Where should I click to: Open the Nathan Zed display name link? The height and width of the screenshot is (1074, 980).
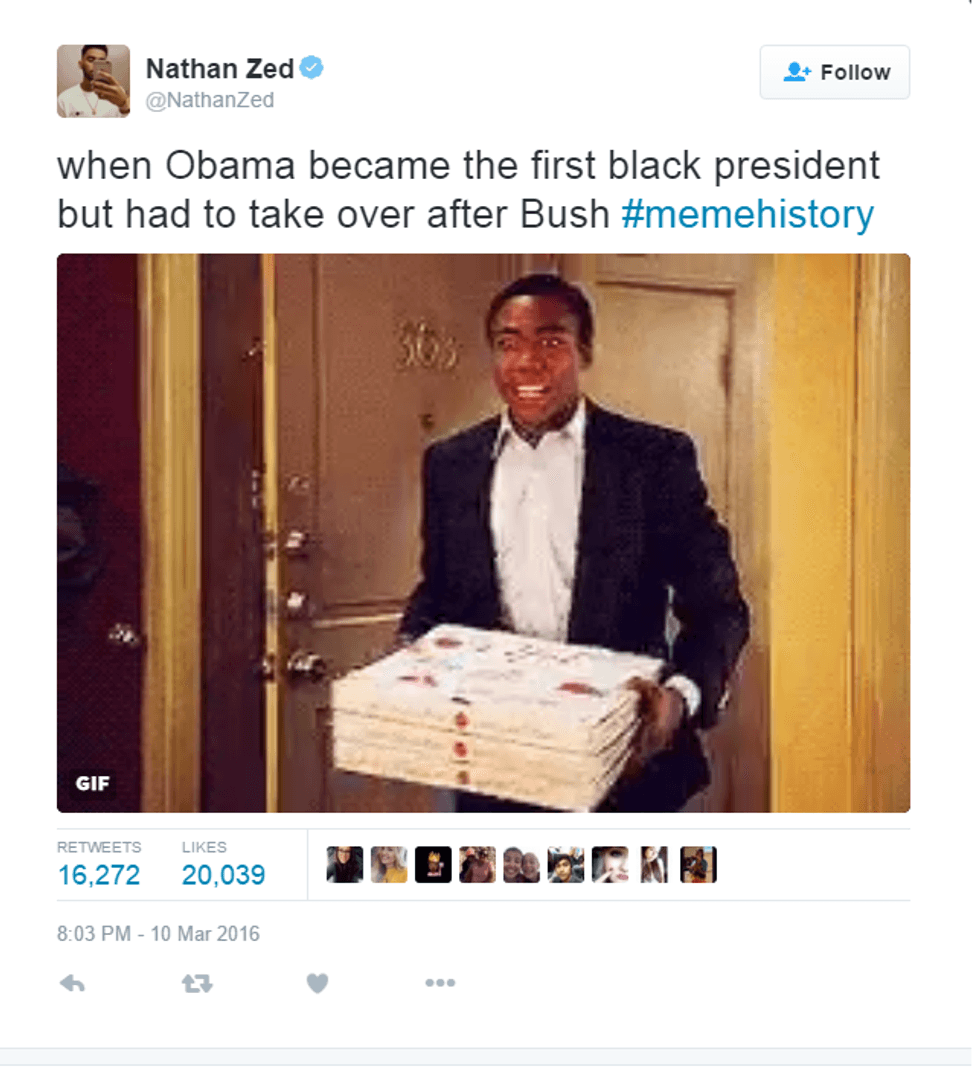[x=220, y=68]
